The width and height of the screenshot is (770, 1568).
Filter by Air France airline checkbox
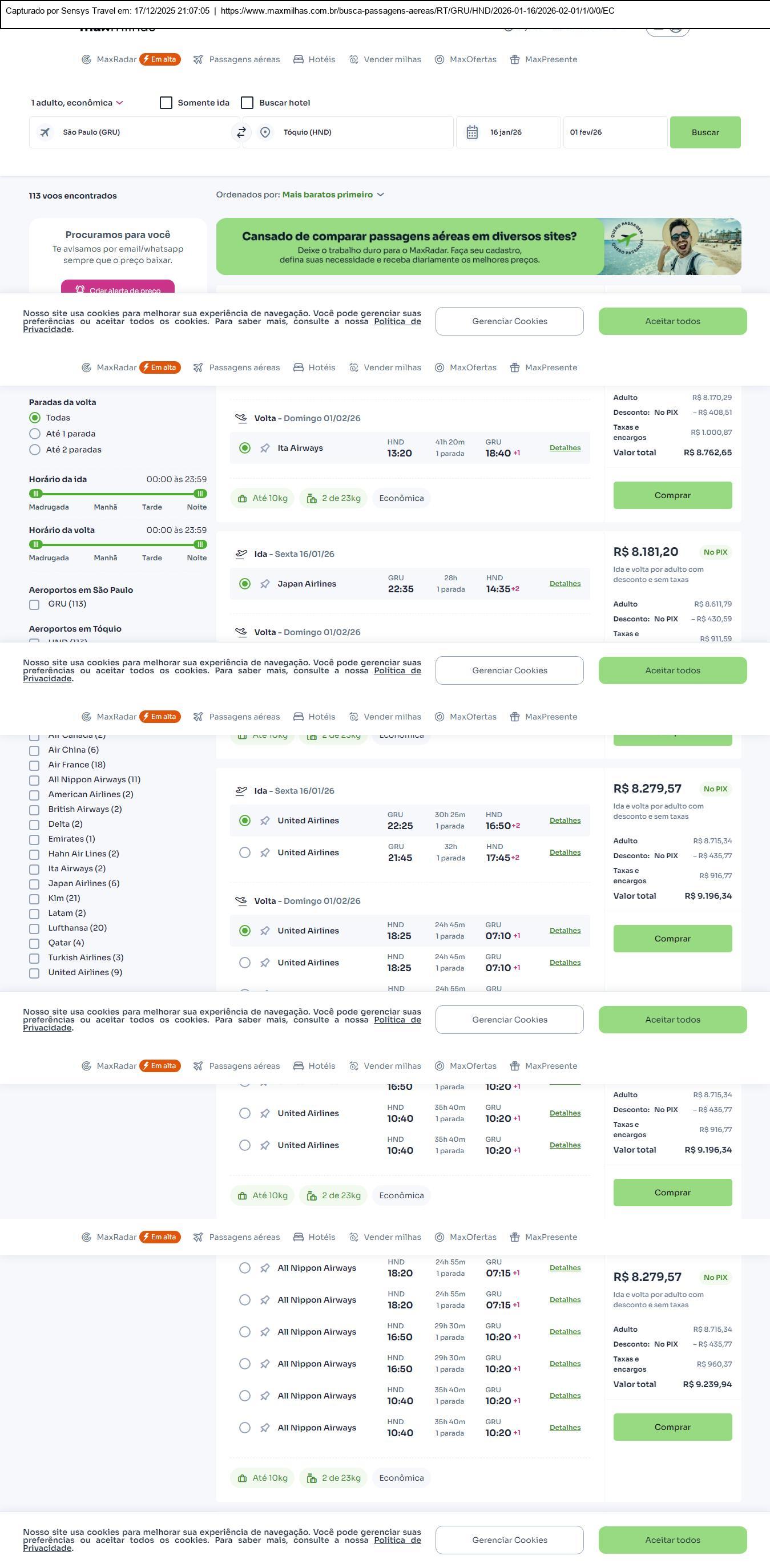tap(35, 766)
